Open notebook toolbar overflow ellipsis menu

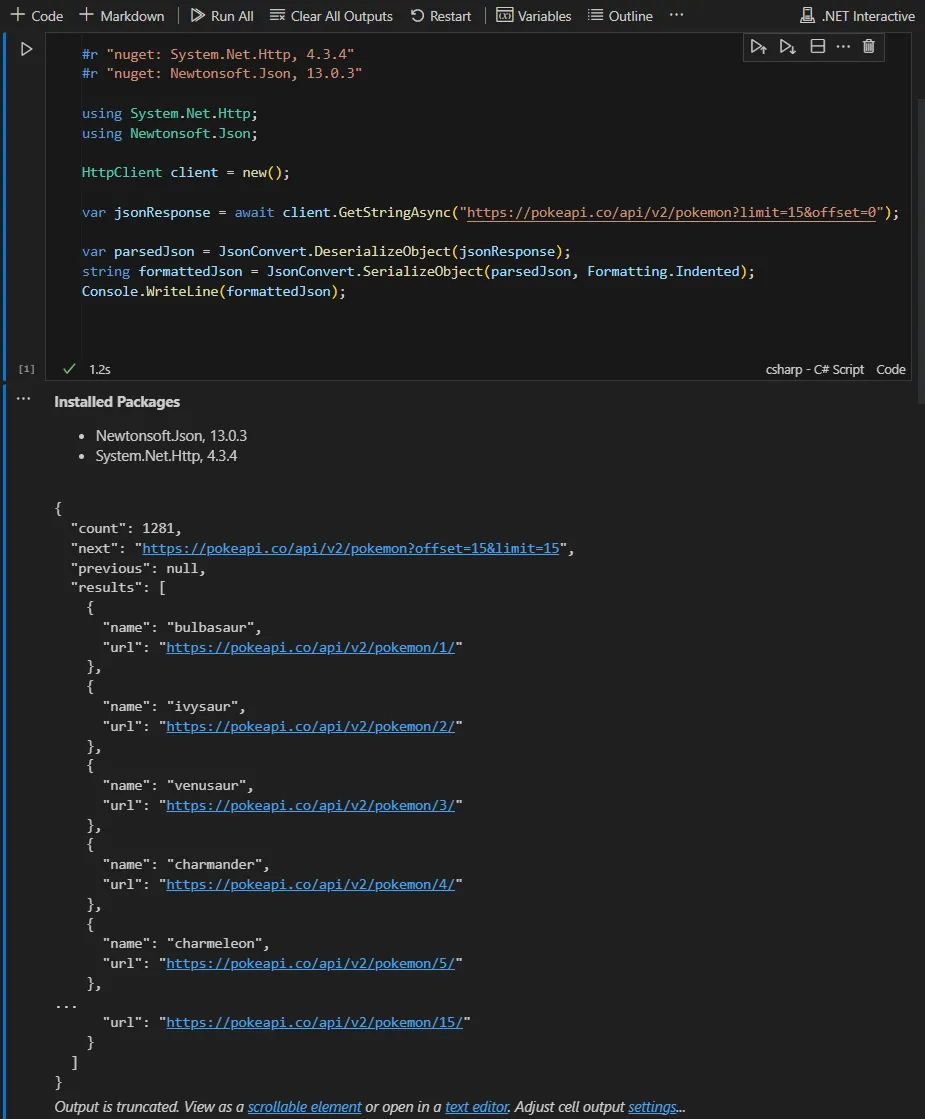pyautogui.click(x=677, y=16)
